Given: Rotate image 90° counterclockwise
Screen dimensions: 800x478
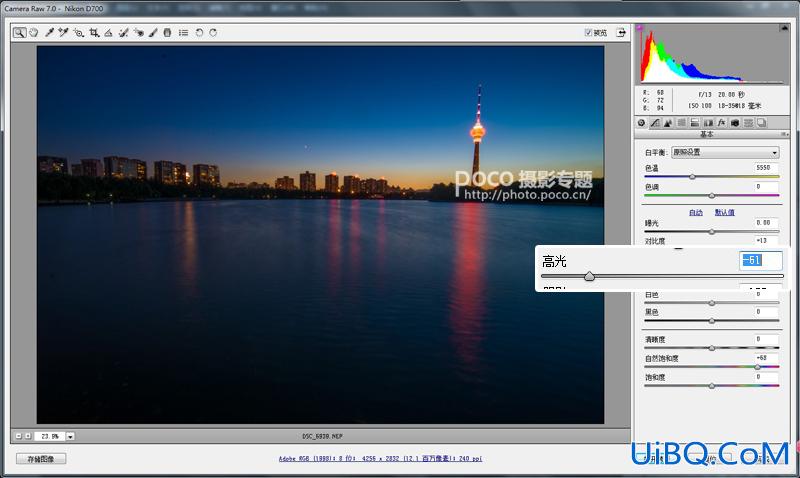Looking at the screenshot, I should click(199, 33).
